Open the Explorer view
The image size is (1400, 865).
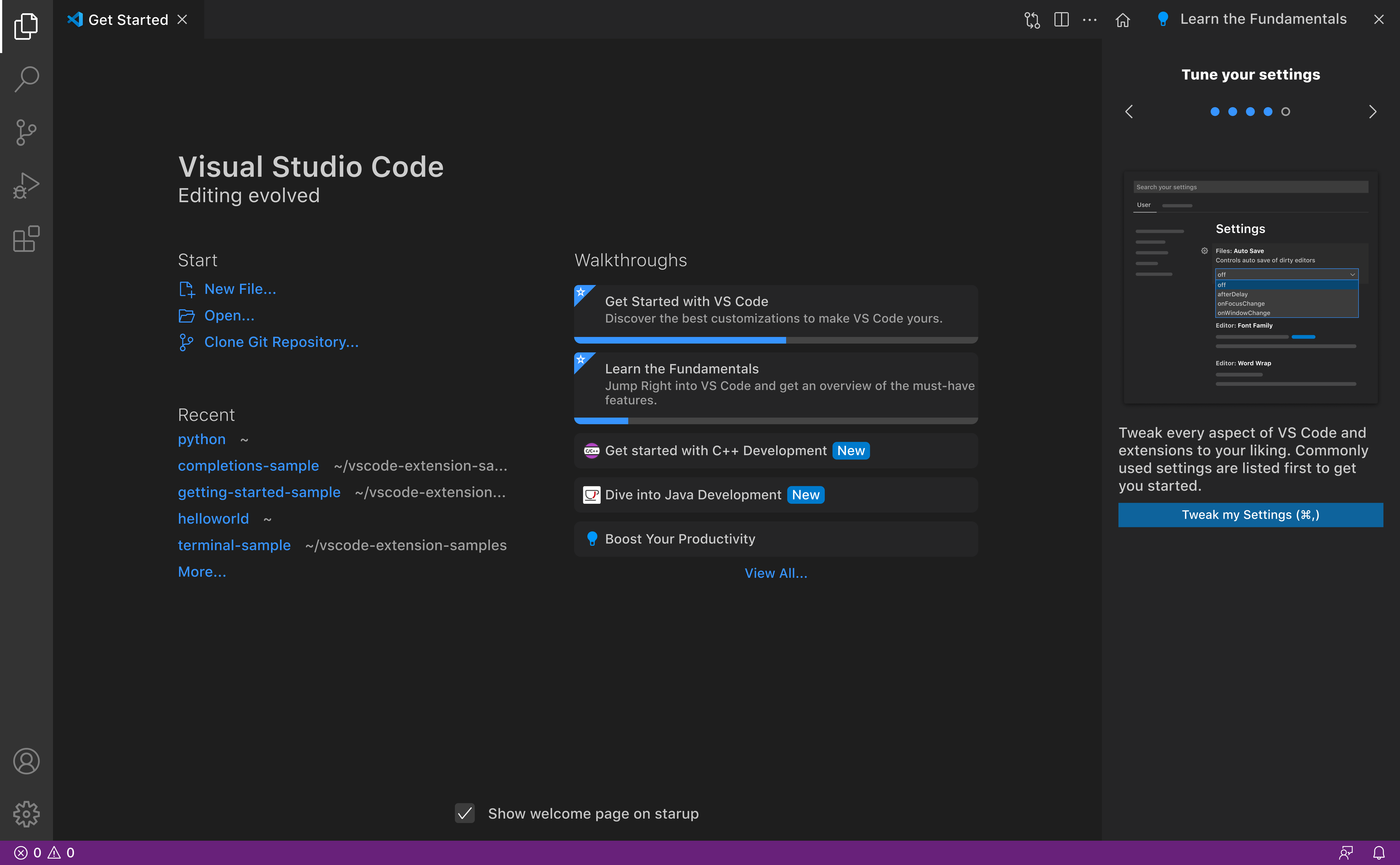tap(26, 26)
